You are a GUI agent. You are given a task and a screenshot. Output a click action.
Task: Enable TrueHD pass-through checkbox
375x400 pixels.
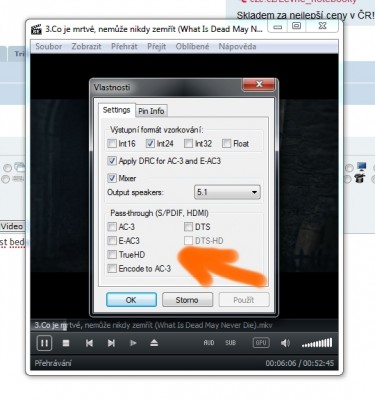(112, 255)
